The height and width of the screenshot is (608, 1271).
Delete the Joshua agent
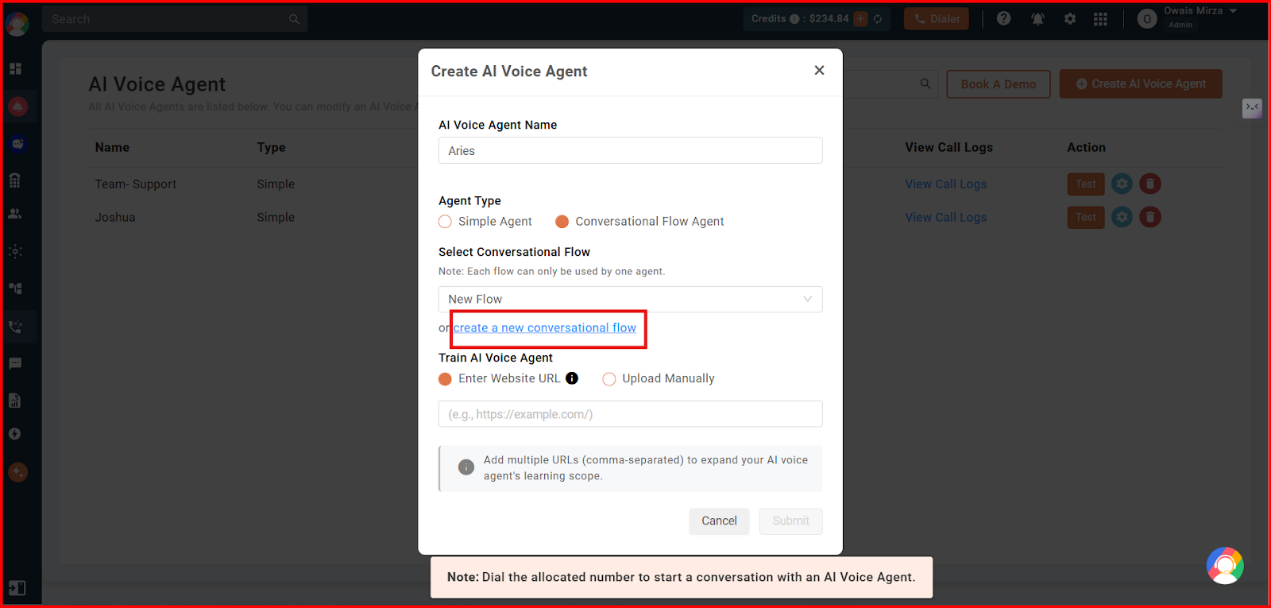pyautogui.click(x=1150, y=217)
